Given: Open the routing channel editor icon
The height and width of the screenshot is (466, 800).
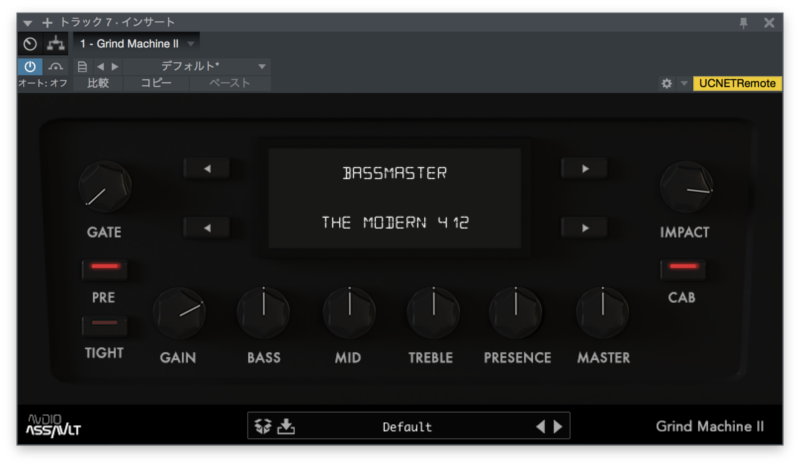Looking at the screenshot, I should pos(56,44).
